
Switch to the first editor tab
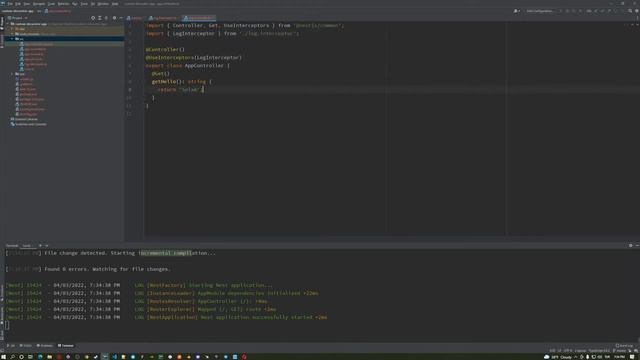[x=135, y=18]
